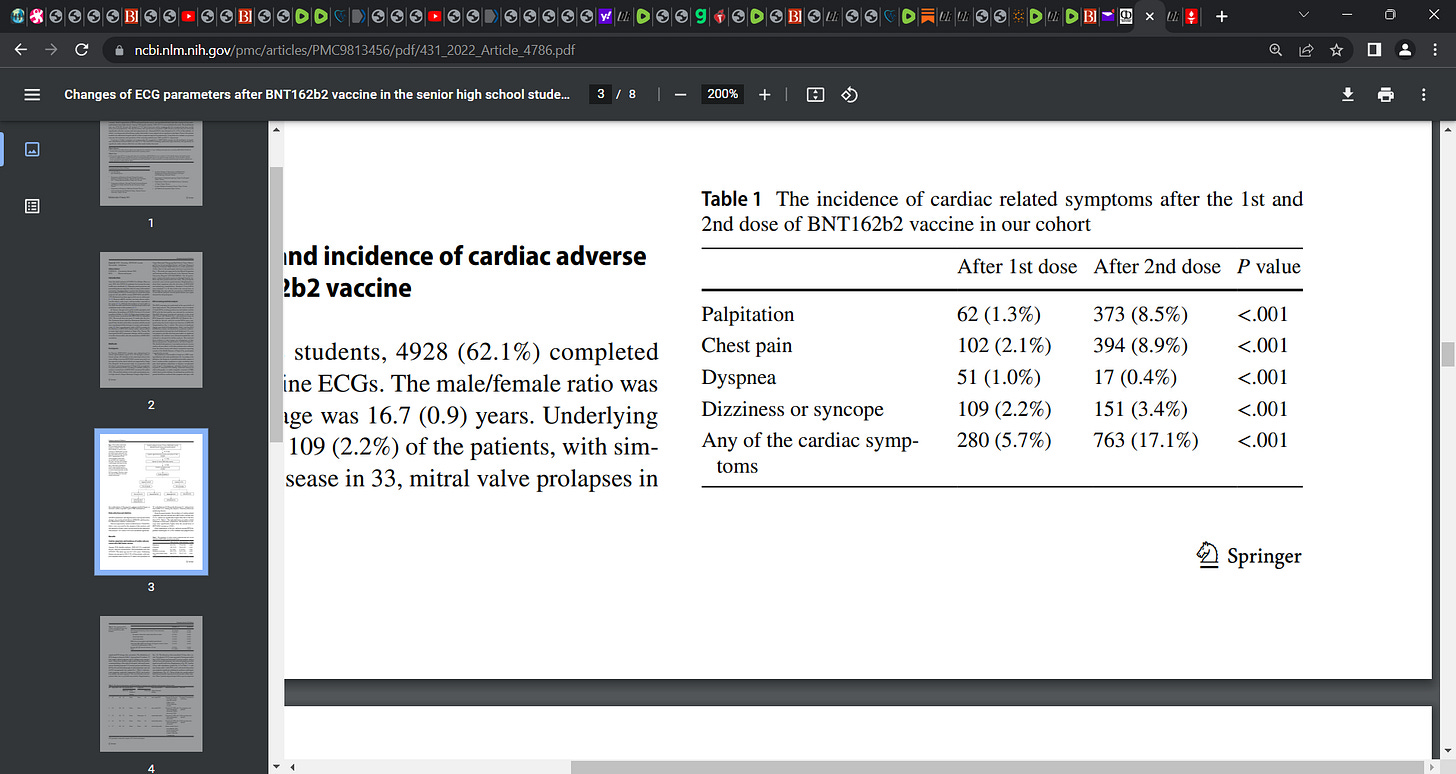Viewport: 1456px width, 774px height.
Task: Go back to the previous page
Action: [x=22, y=50]
